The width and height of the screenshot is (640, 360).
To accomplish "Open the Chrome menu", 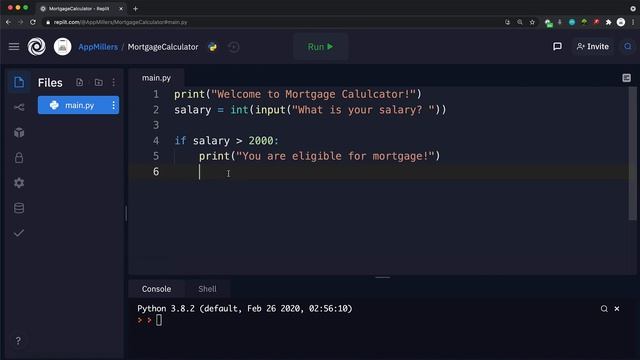I will point(633,22).
